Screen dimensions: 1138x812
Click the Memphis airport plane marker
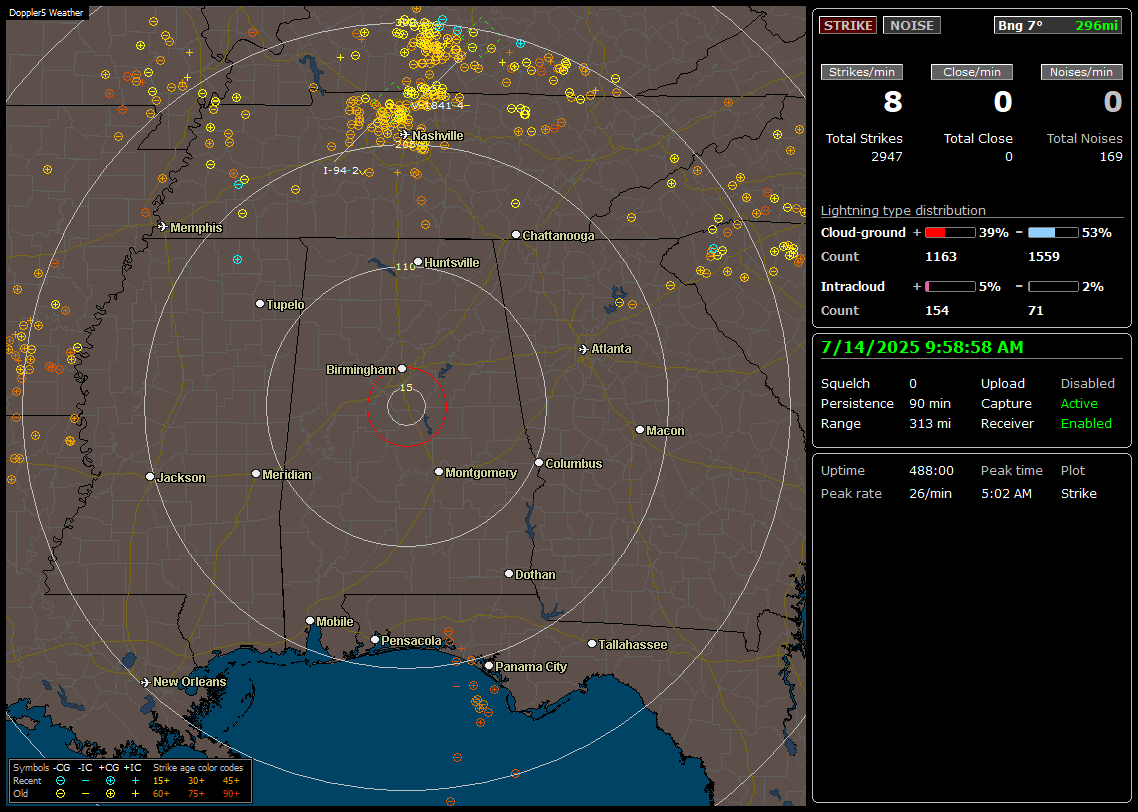point(163,227)
